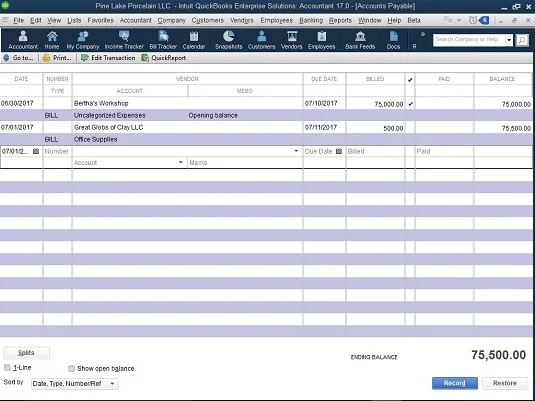Open reminders alarm clock icon
Screen dimensions: 535x401
(x=473, y=20)
